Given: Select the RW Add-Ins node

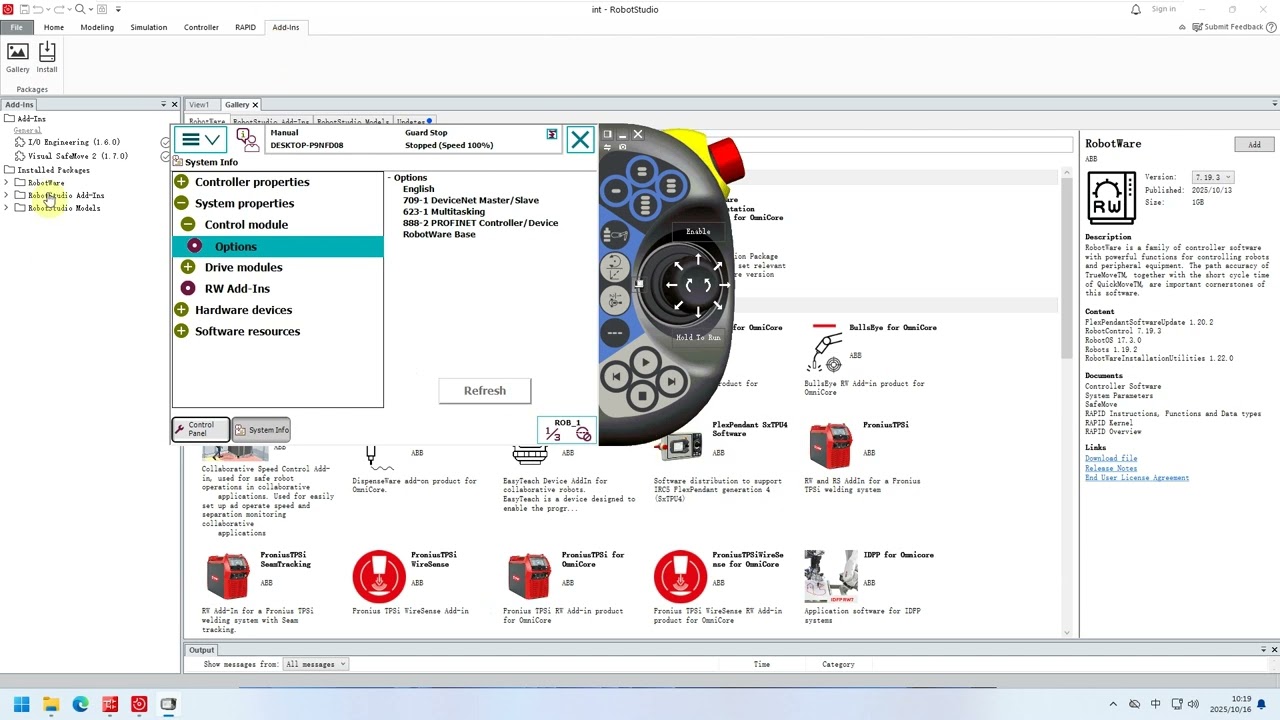Looking at the screenshot, I should [237, 288].
